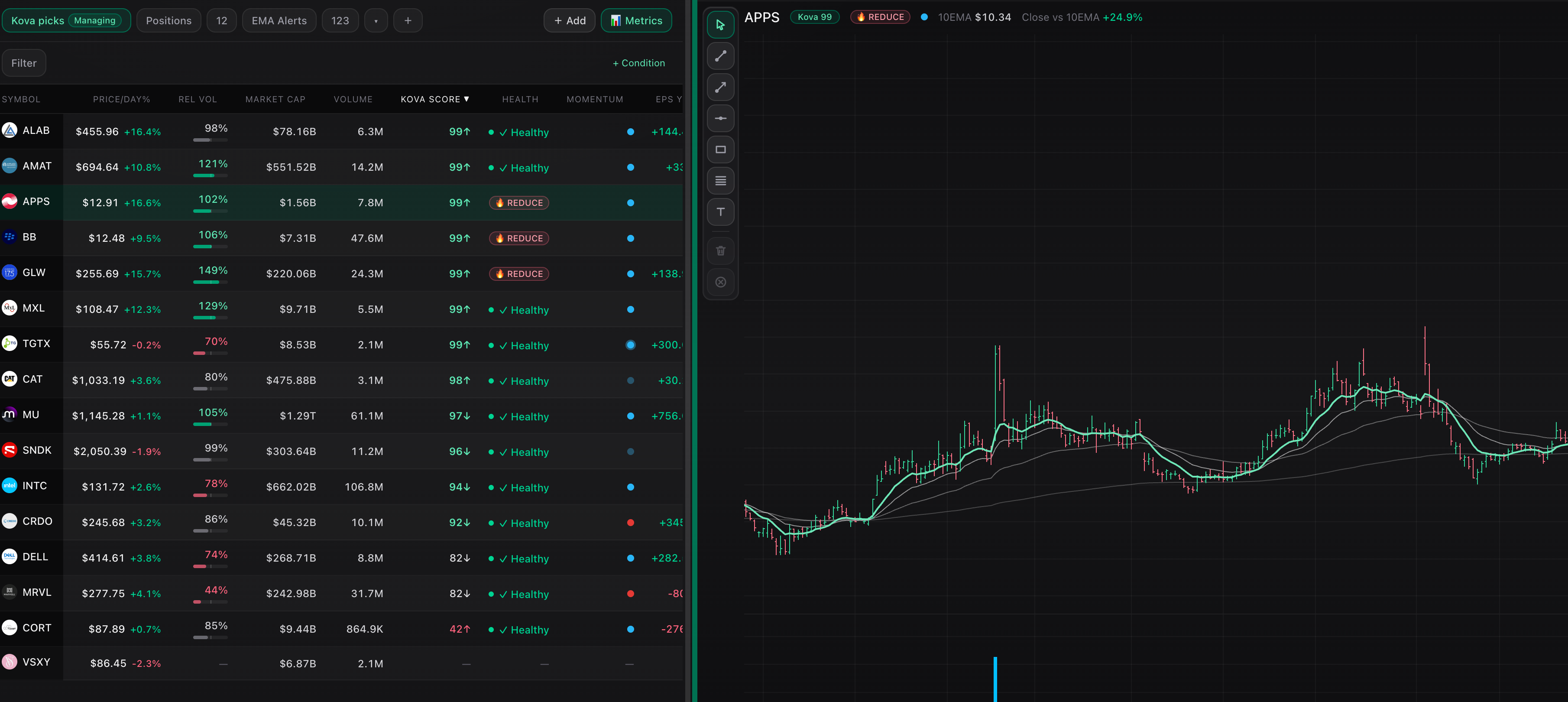Select the parallel lines levels tool
Screen dimensions: 1568x702
[720, 181]
